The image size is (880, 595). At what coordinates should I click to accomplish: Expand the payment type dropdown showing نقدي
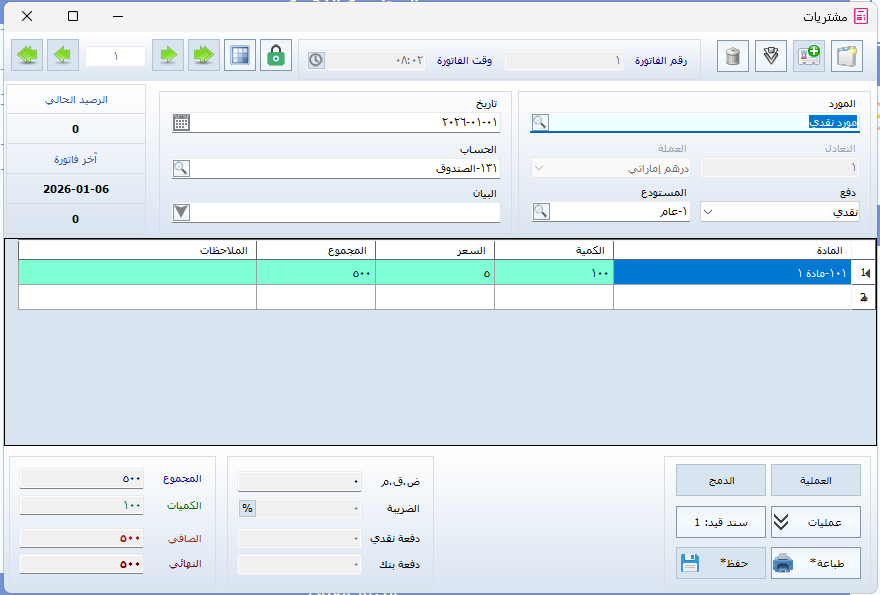[708, 212]
